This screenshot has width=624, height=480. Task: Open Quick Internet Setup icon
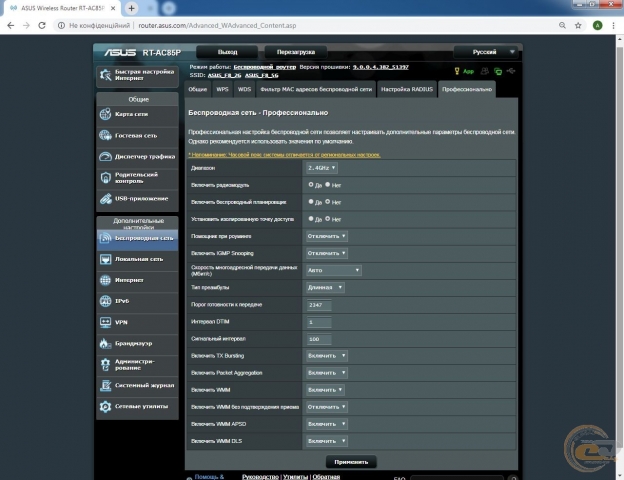point(105,75)
